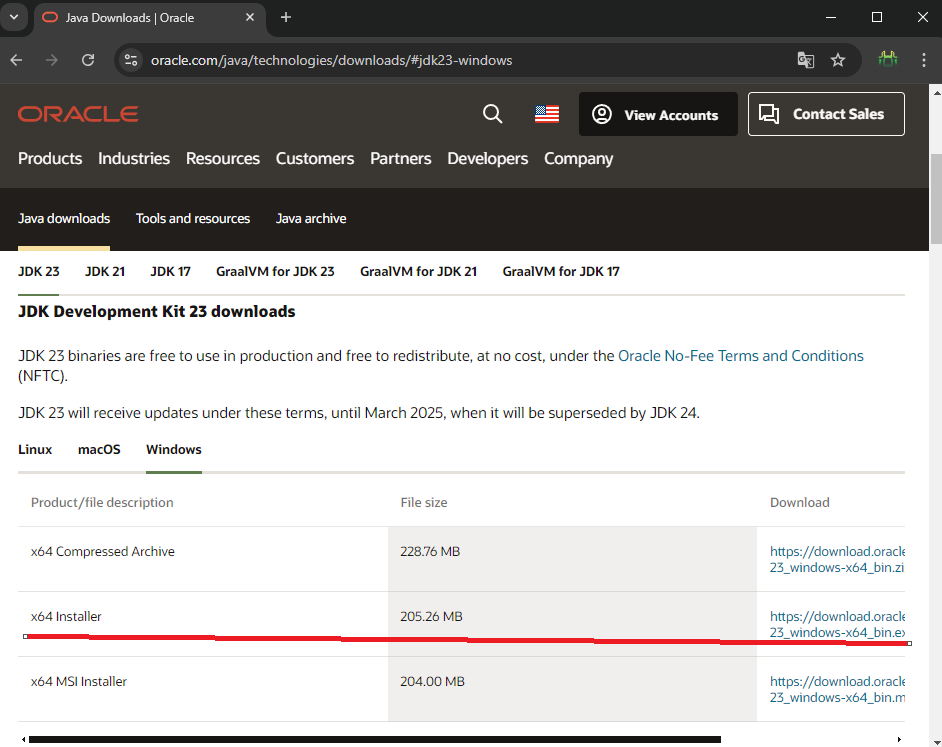Open the tab search dropdown chevron
Image resolution: width=942 pixels, height=747 pixels.
point(14,17)
